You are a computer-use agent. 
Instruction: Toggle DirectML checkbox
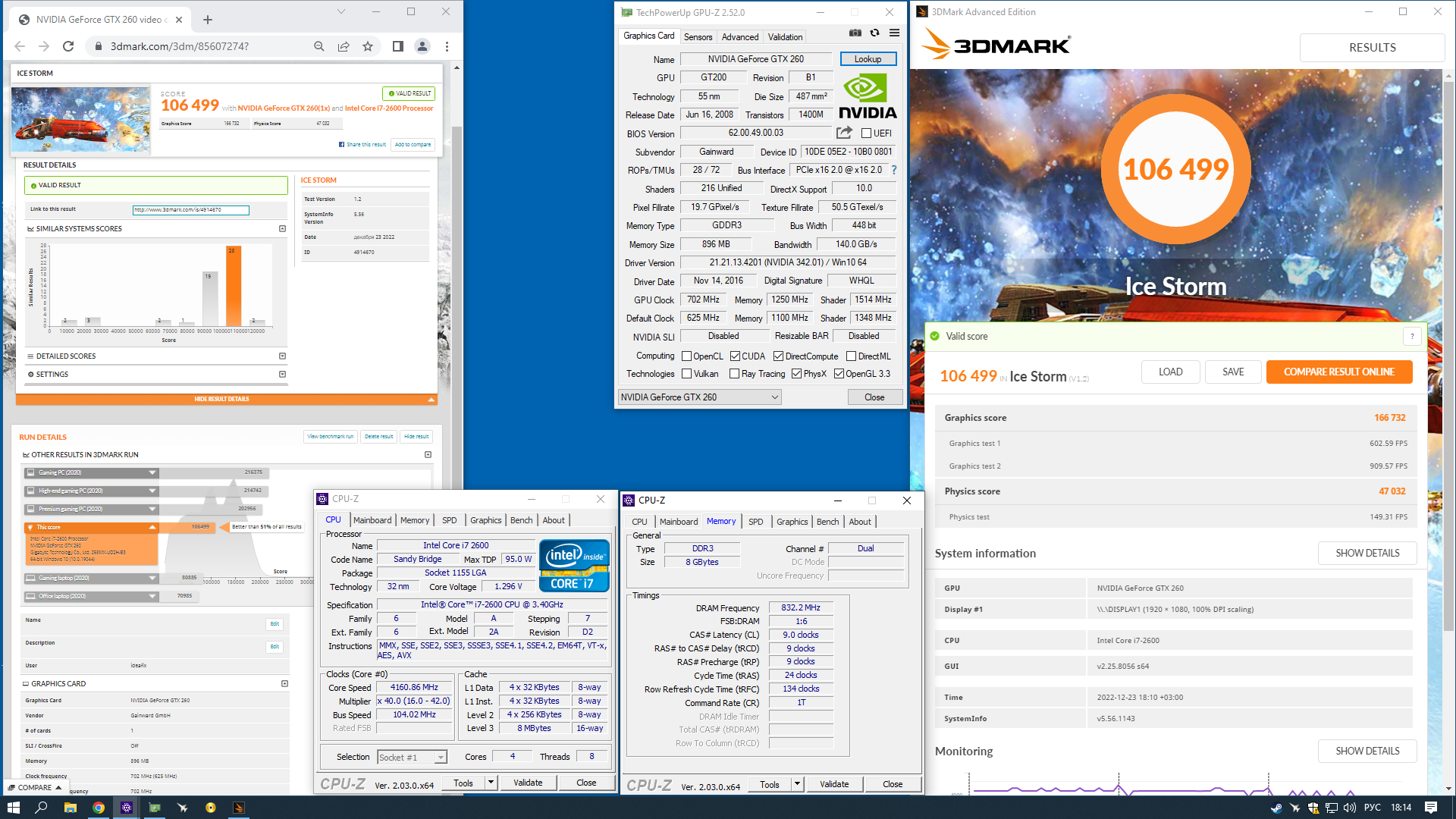pos(851,356)
